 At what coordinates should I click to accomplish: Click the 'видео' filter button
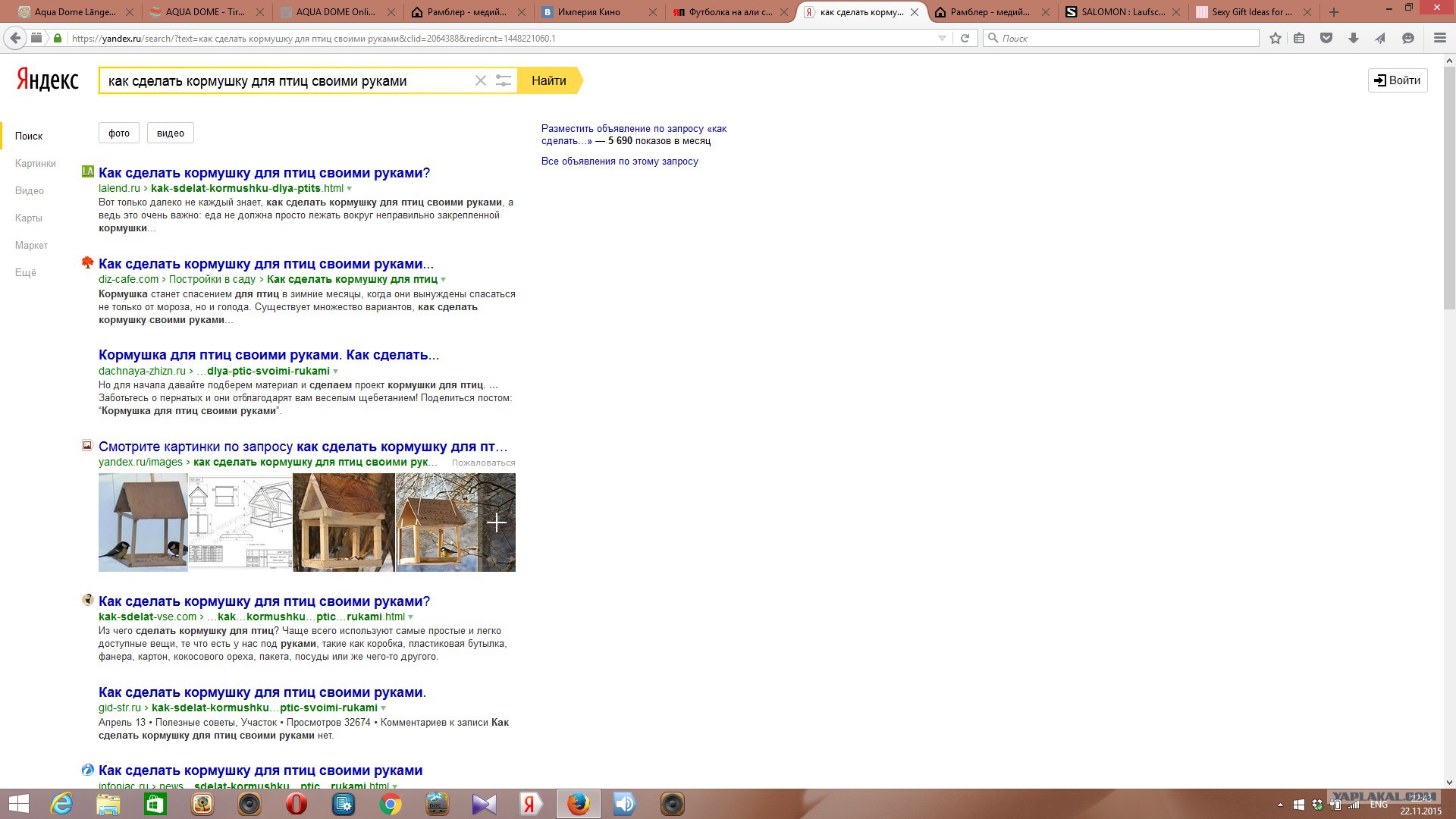click(x=171, y=133)
